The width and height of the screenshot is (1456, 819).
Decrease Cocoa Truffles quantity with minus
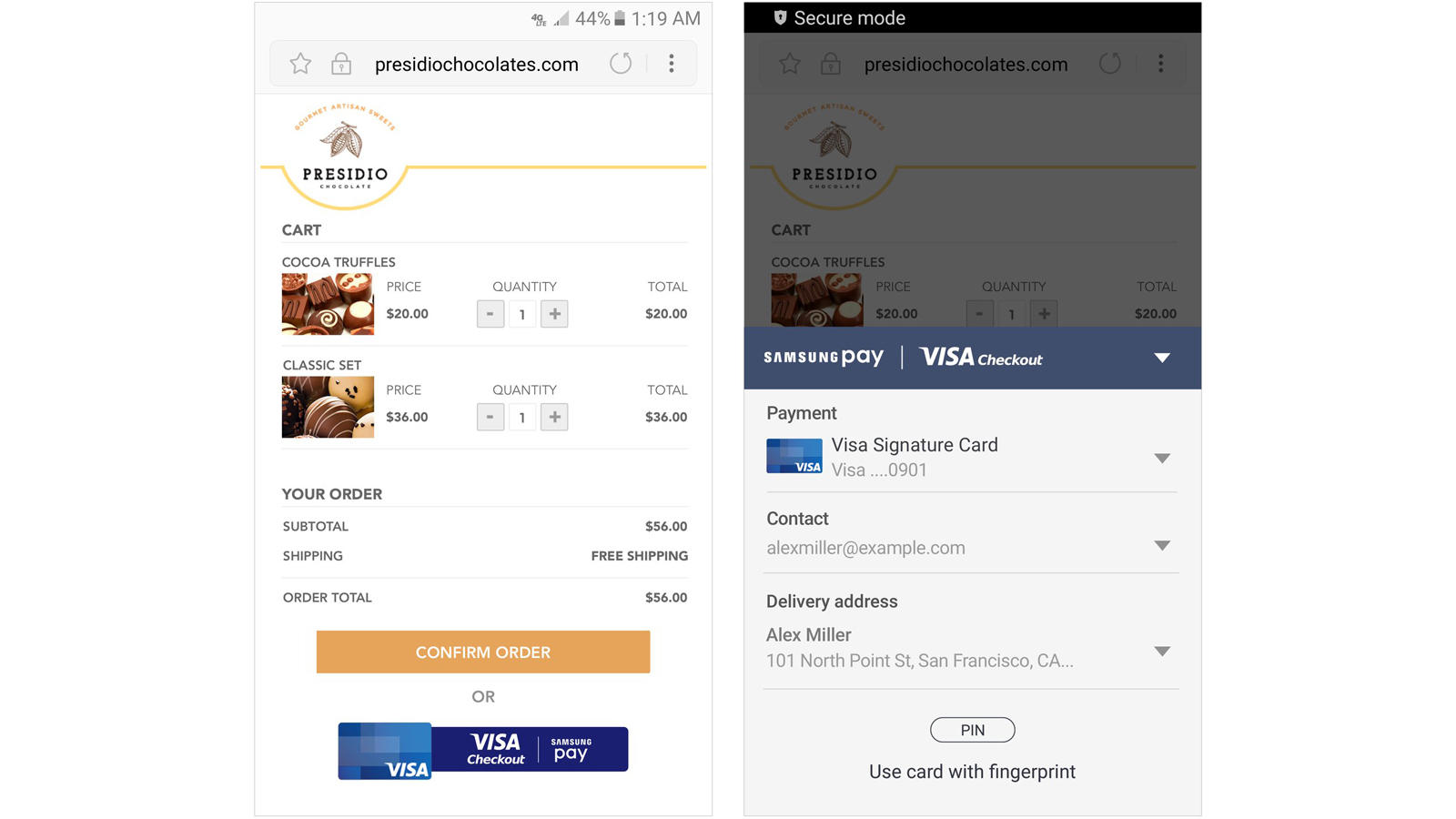tap(490, 314)
